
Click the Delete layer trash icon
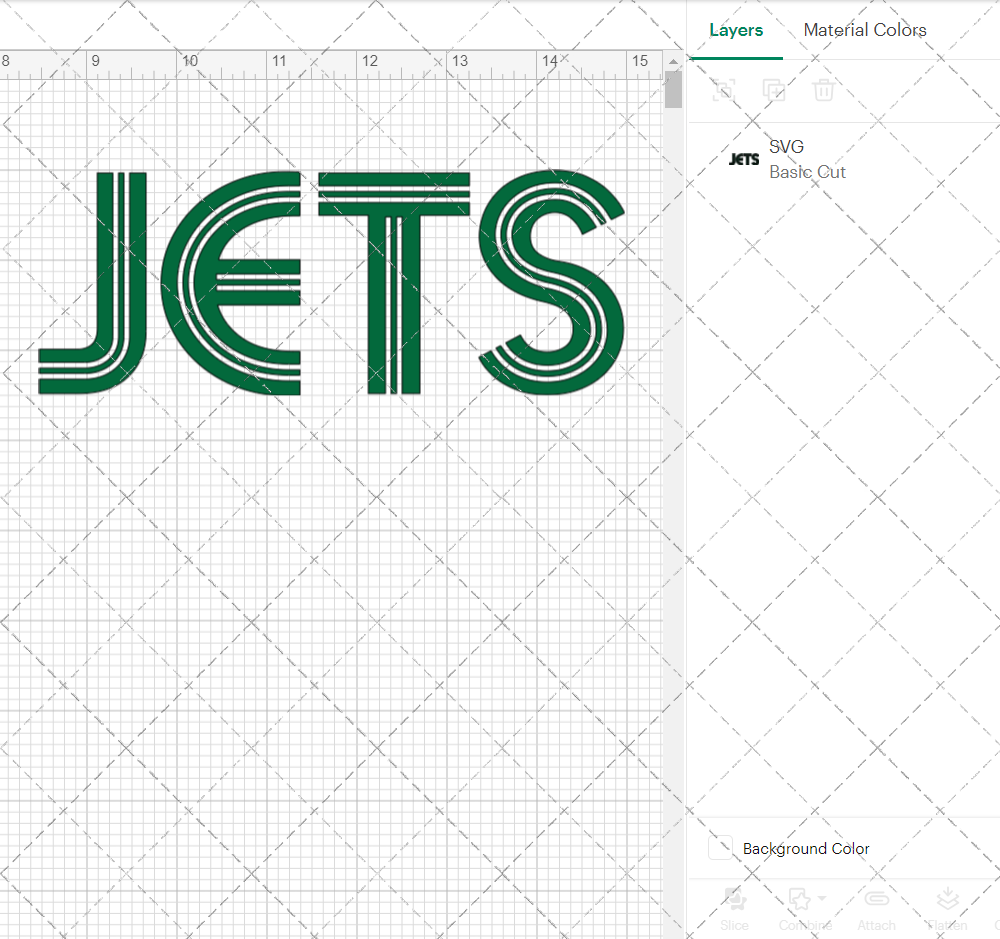coord(823,90)
